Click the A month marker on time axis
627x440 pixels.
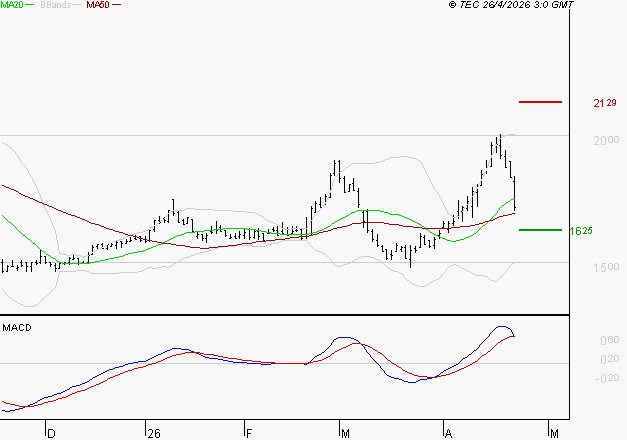(x=448, y=434)
